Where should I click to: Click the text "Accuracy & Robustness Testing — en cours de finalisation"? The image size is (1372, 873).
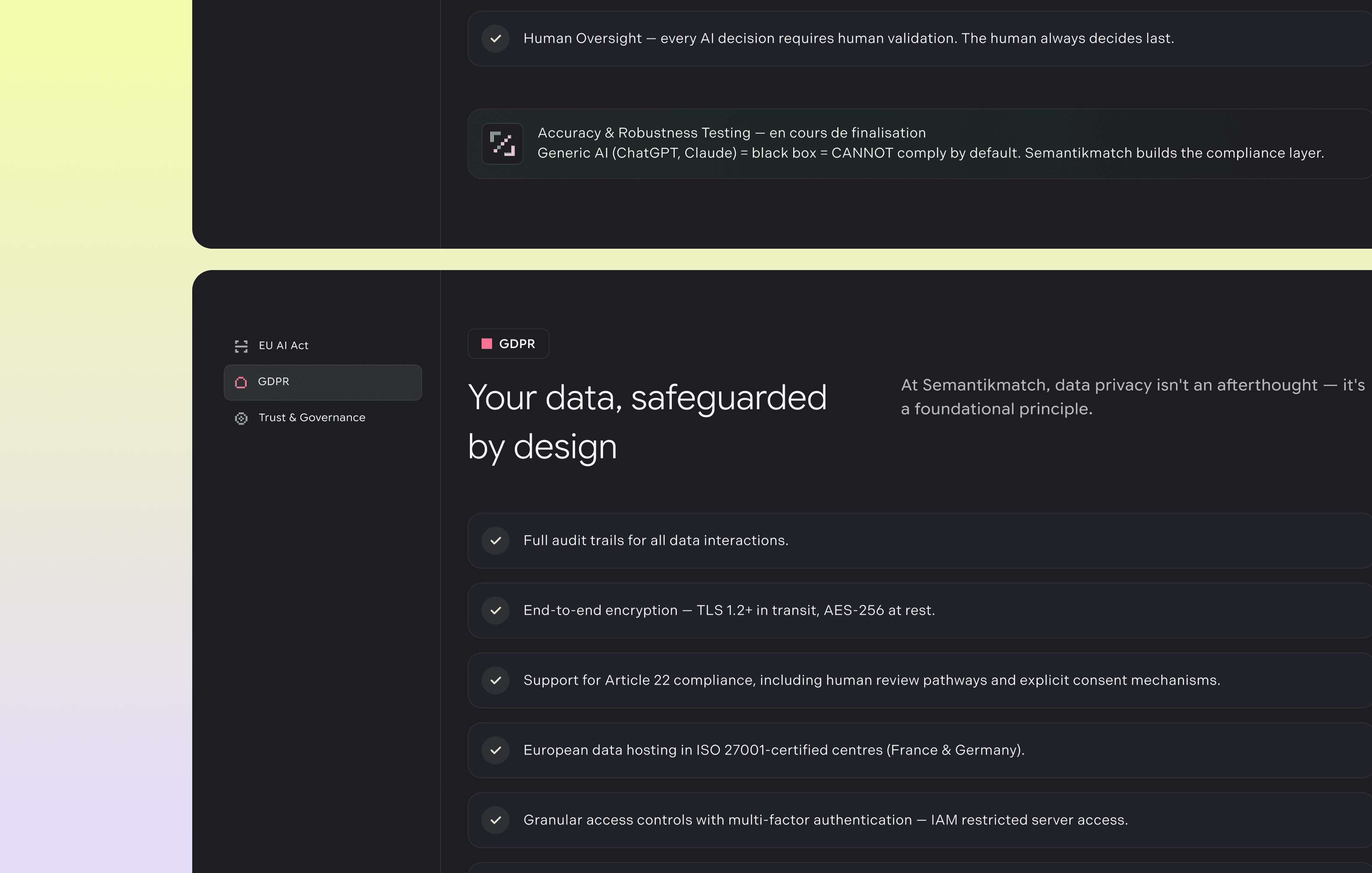coord(732,133)
